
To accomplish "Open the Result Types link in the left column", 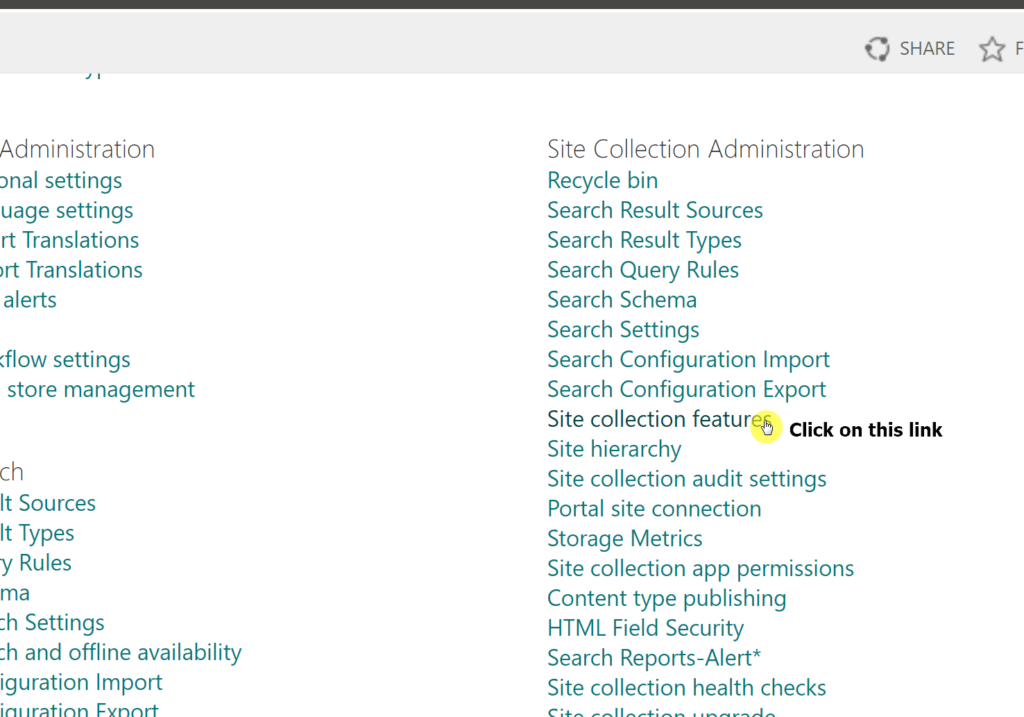I will (37, 534).
